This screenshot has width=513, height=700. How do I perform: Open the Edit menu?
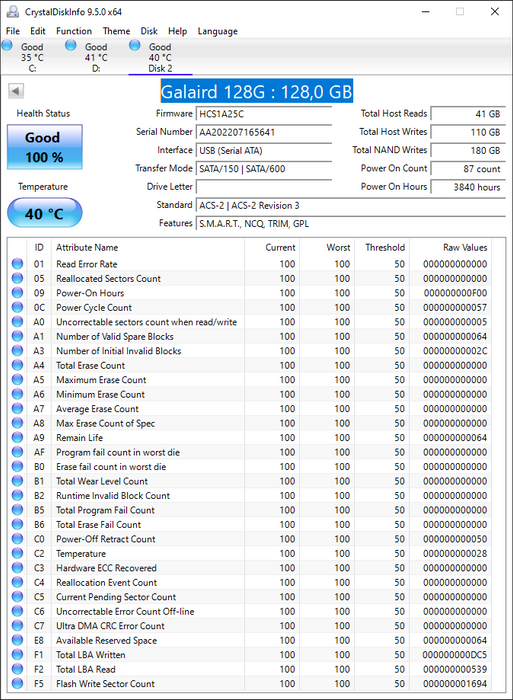tap(38, 31)
